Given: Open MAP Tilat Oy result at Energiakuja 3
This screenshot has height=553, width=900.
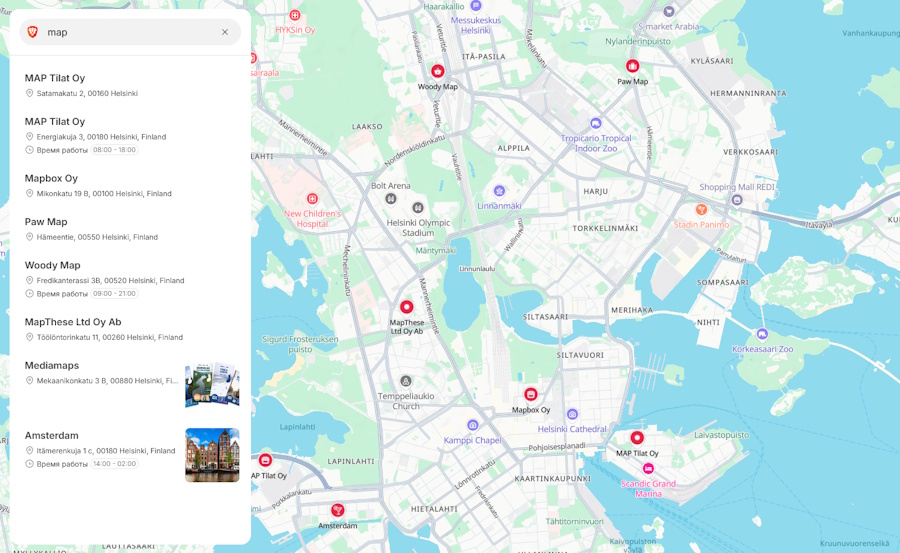Looking at the screenshot, I should (x=130, y=136).
